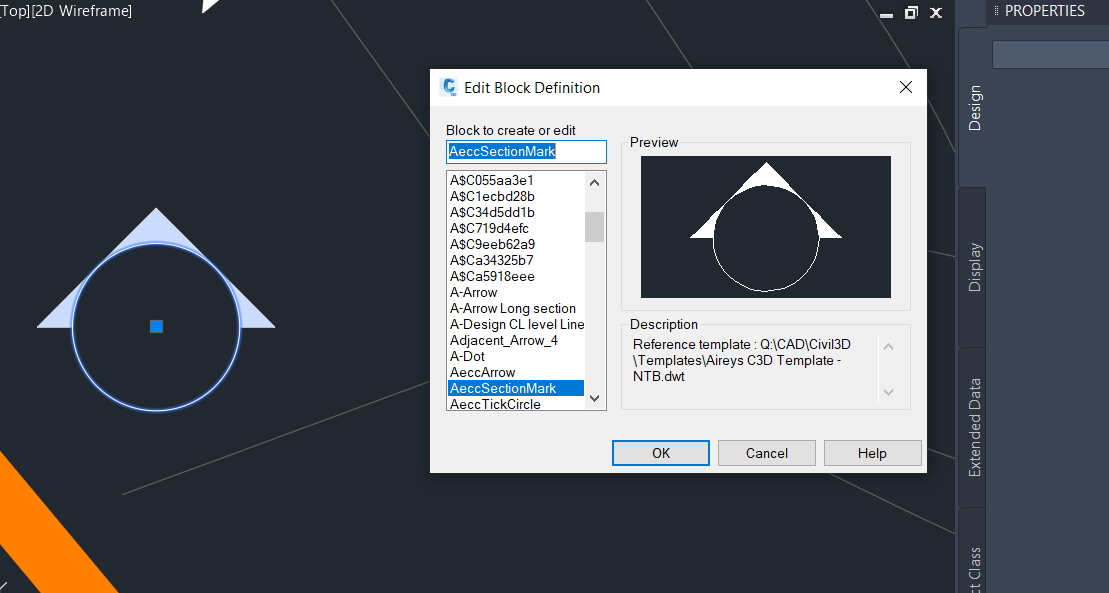Click the [Top] view control label
Screen dimensions: 1109x593
point(13,11)
